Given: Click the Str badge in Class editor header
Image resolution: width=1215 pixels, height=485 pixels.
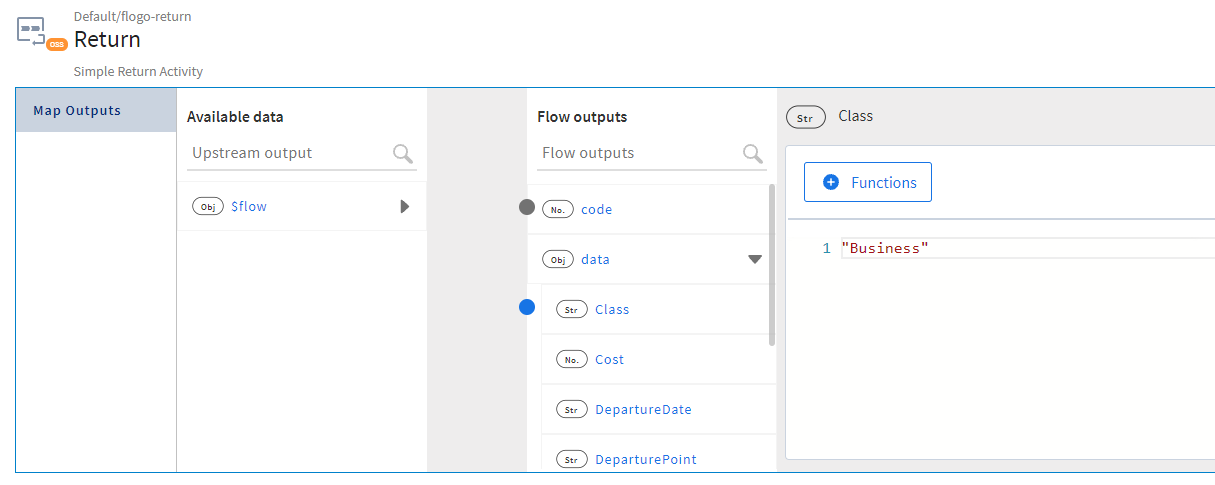Looking at the screenshot, I should point(806,117).
